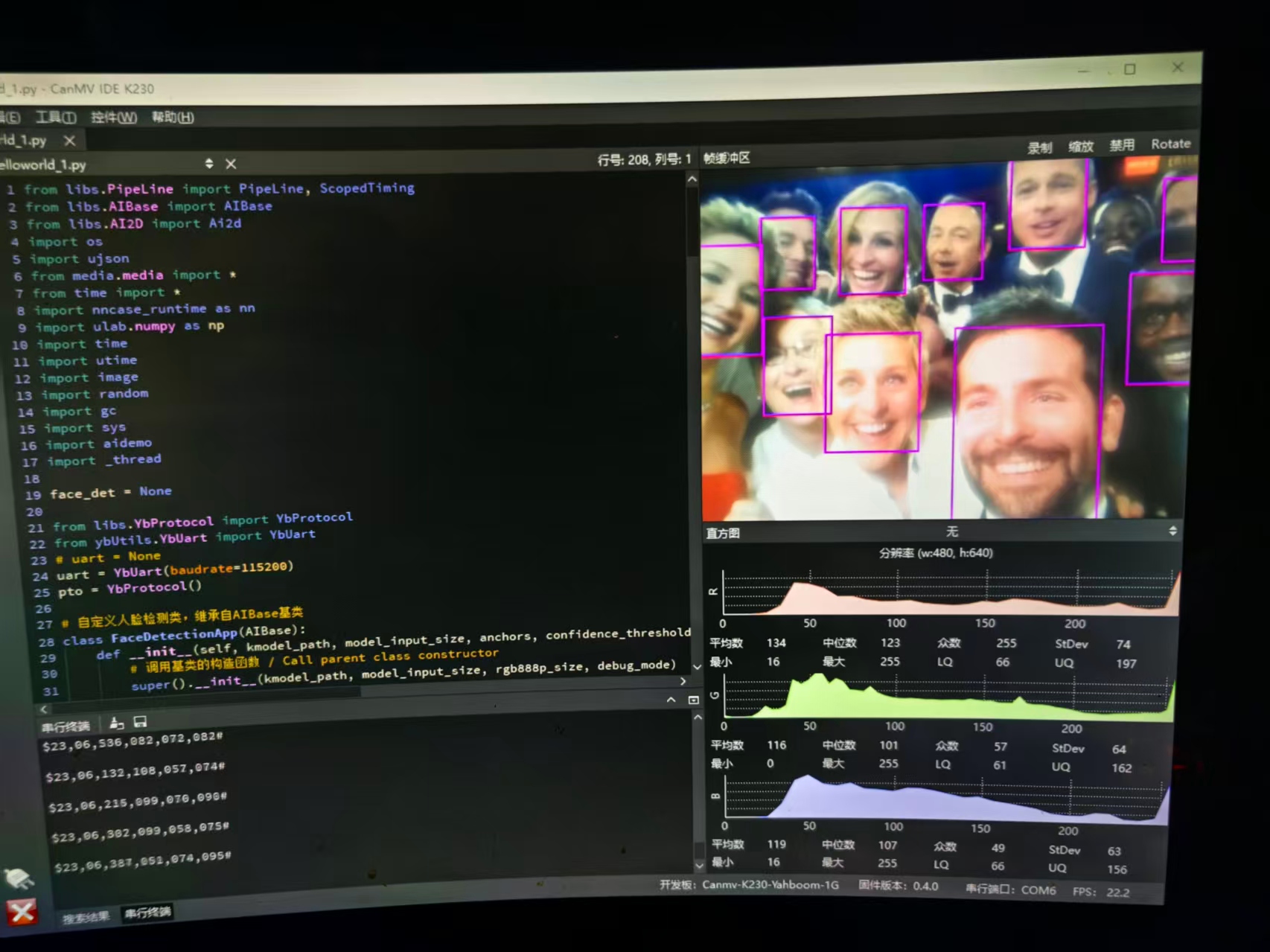This screenshot has height=952, width=1270.
Task: Click the board connect plug icon
Action: (18, 878)
